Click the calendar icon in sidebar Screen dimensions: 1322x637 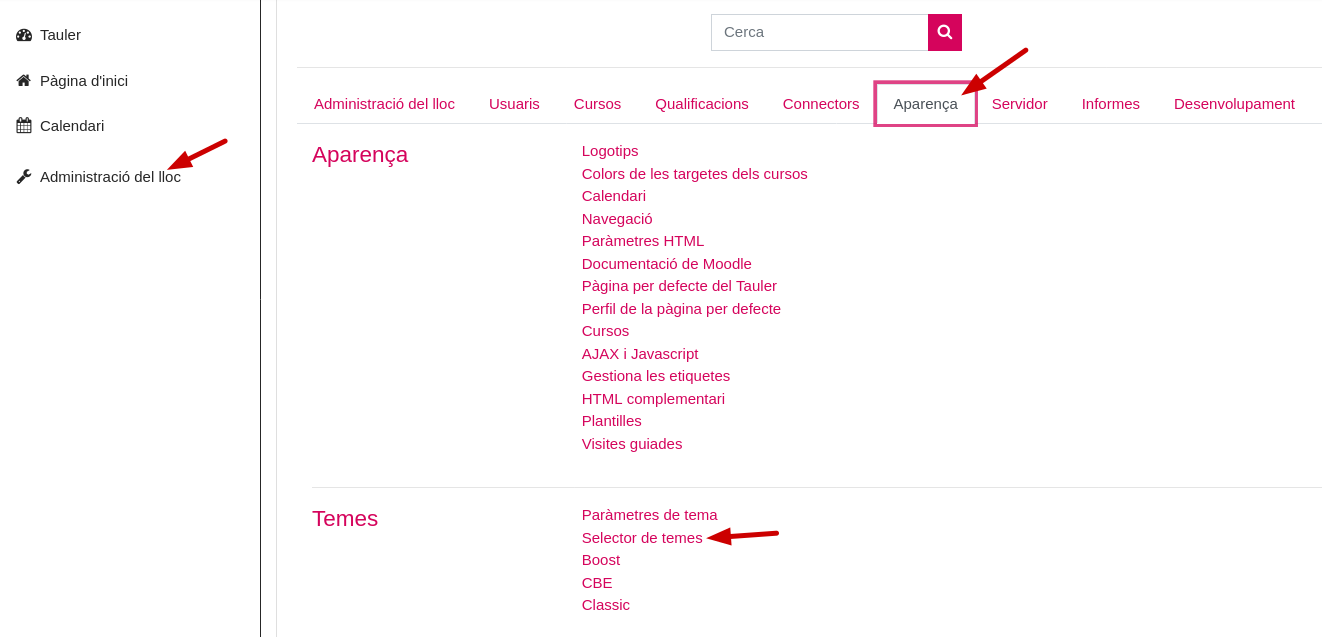tap(24, 125)
